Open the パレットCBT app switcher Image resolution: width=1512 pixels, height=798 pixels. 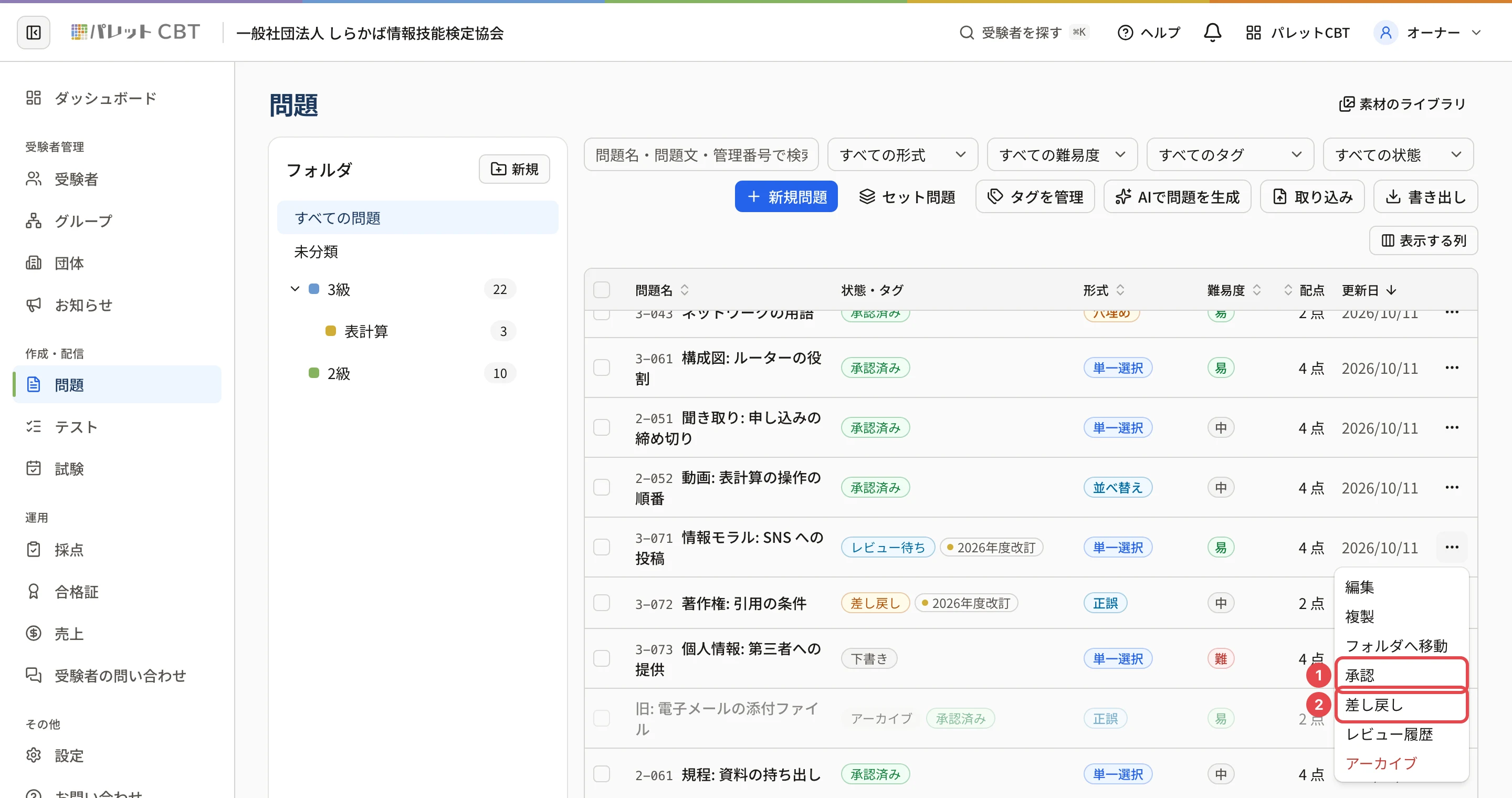pos(1298,32)
